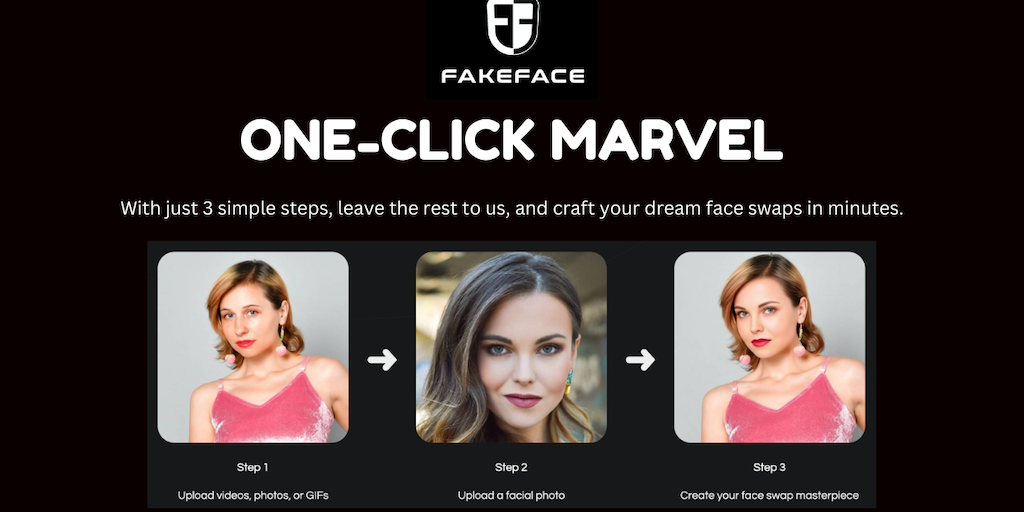1024x512 pixels.
Task: Click the FAKEFACE brand name text
Action: pos(513,76)
